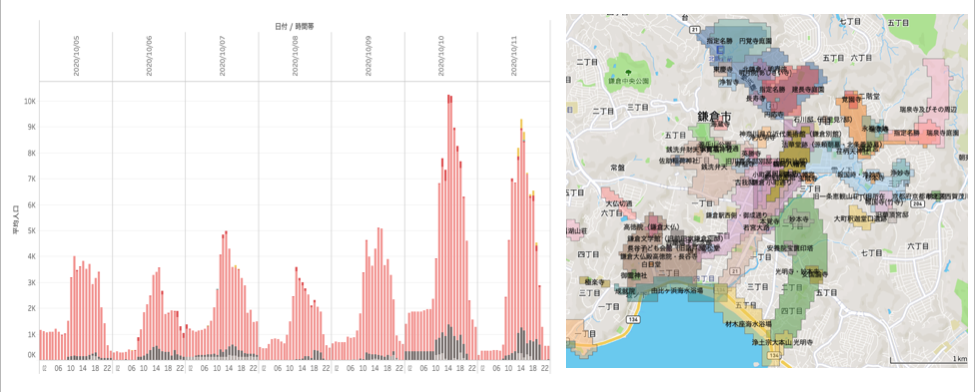Click the 円覚寺庭園 map label

click(x=756, y=40)
